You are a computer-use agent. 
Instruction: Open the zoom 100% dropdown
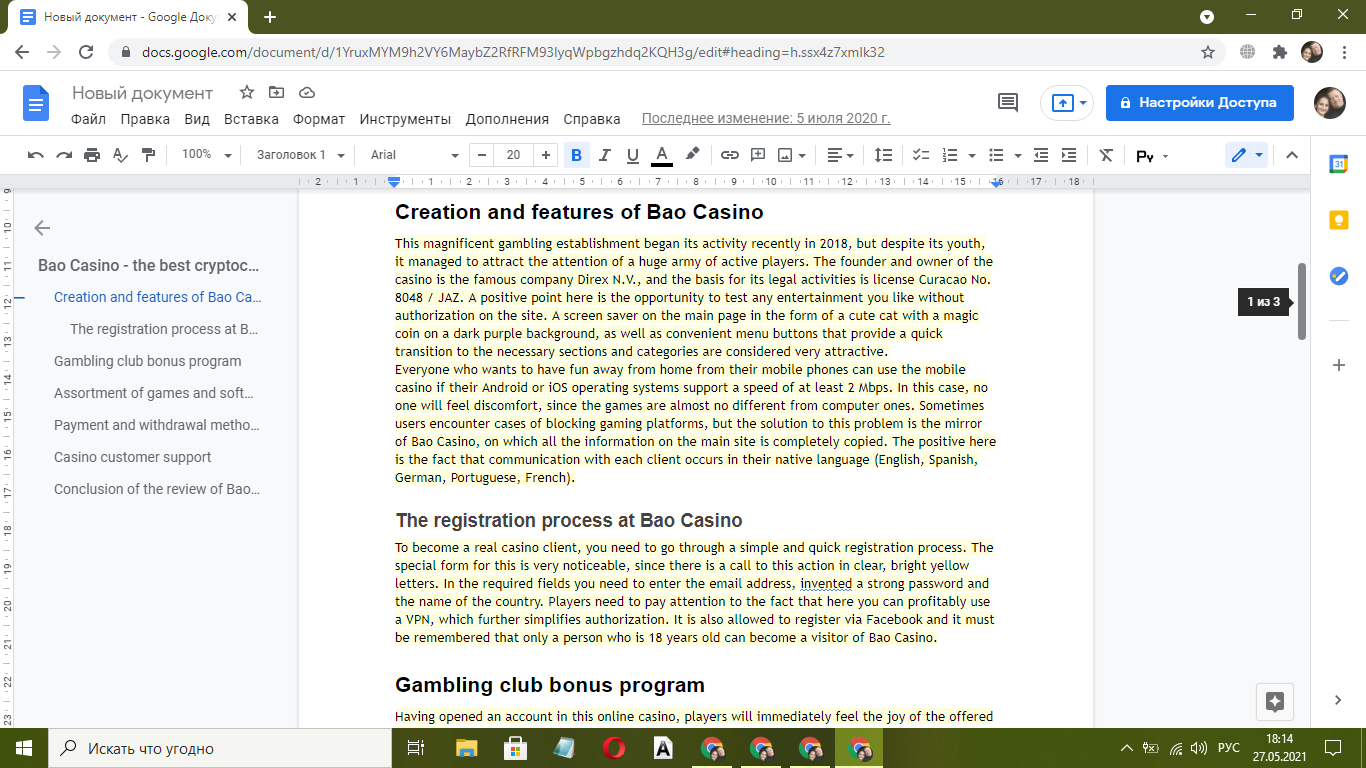coord(206,155)
